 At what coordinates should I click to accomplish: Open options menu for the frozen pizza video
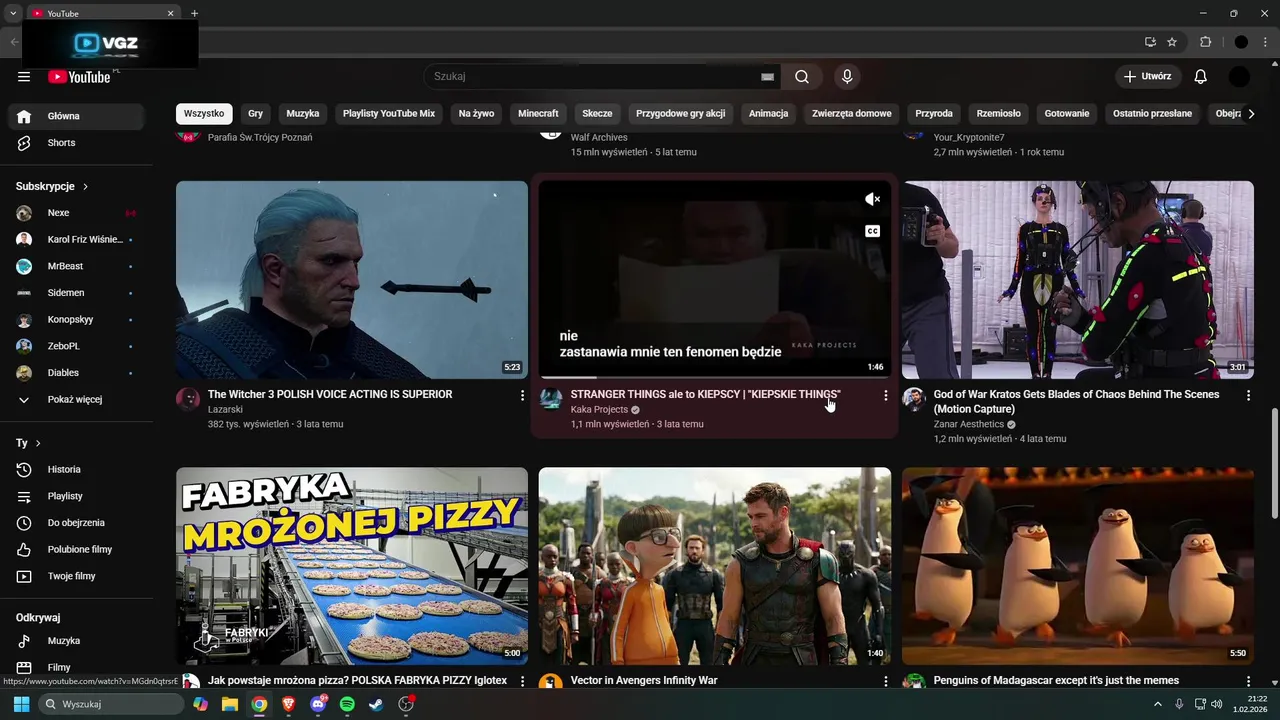tap(522, 681)
